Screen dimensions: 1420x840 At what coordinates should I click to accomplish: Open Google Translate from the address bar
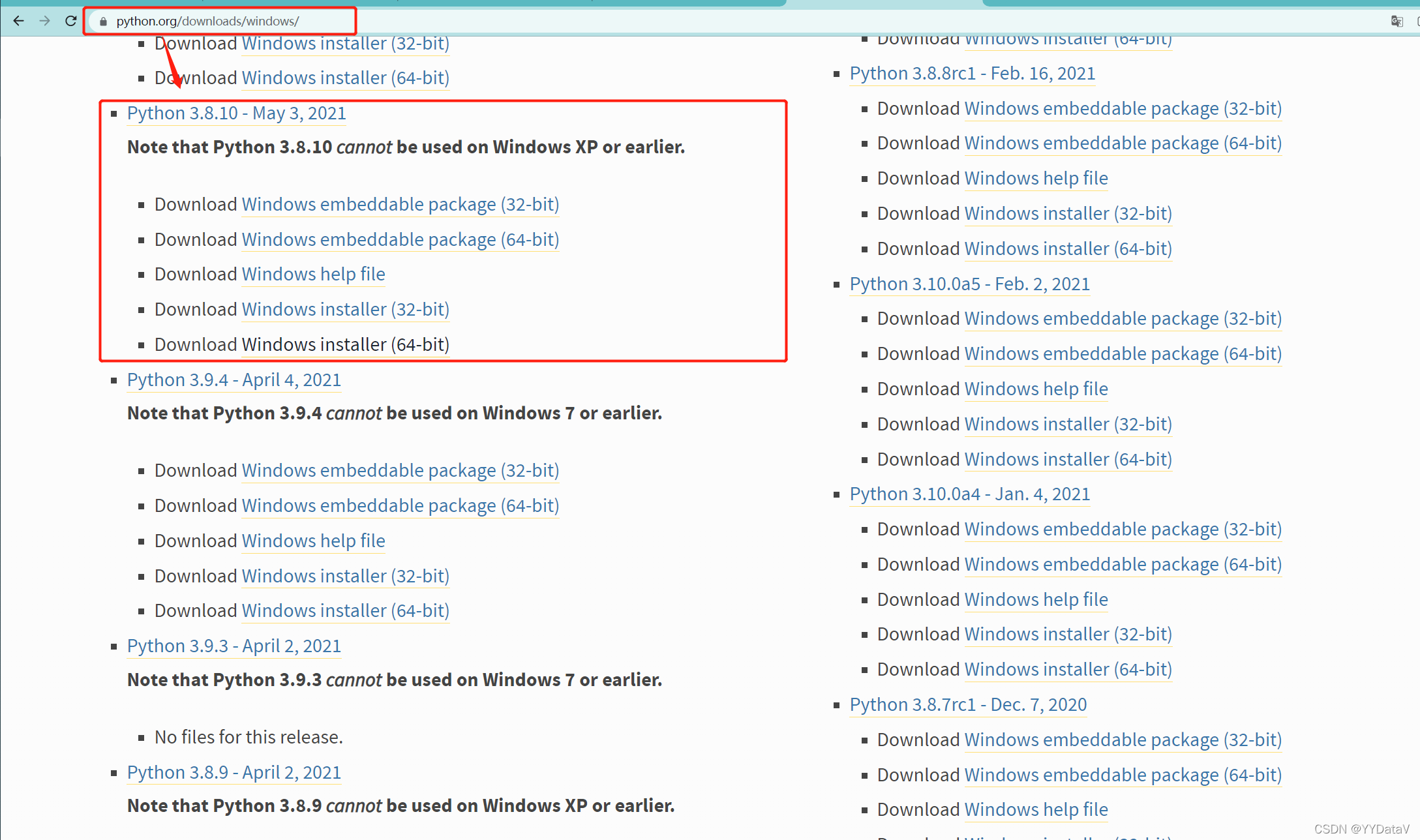[x=1396, y=21]
